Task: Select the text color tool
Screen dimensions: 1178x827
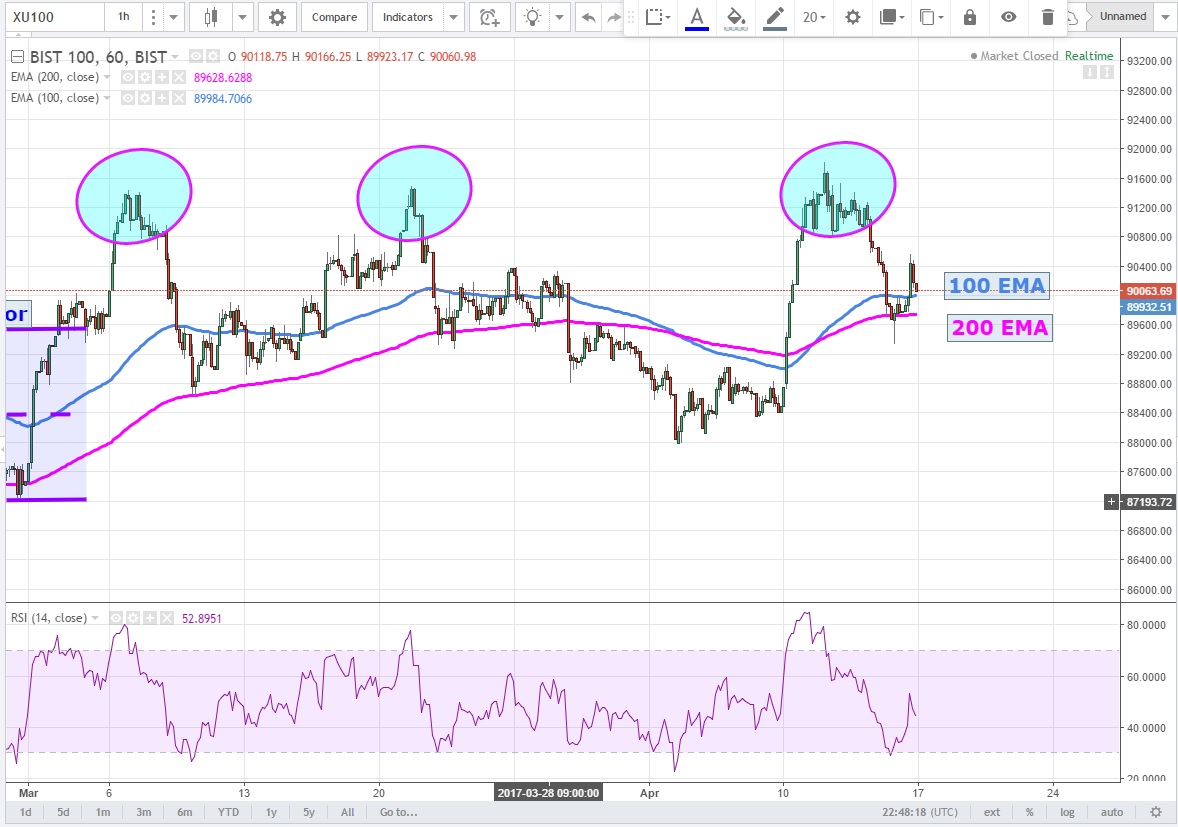Action: [x=697, y=17]
